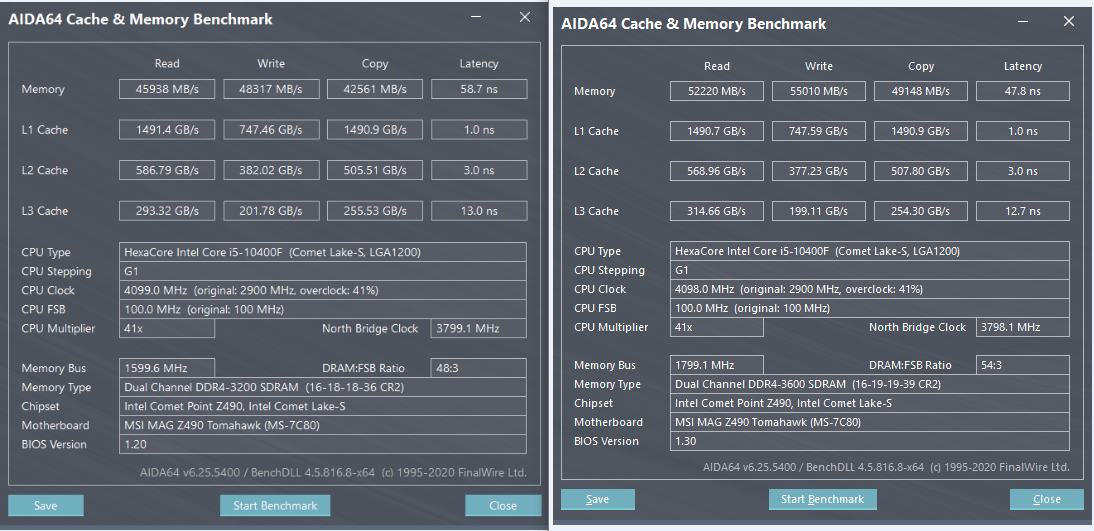Select the 293.32 GB/s L3 Cache Read field
1094x531 pixels.
(167, 211)
